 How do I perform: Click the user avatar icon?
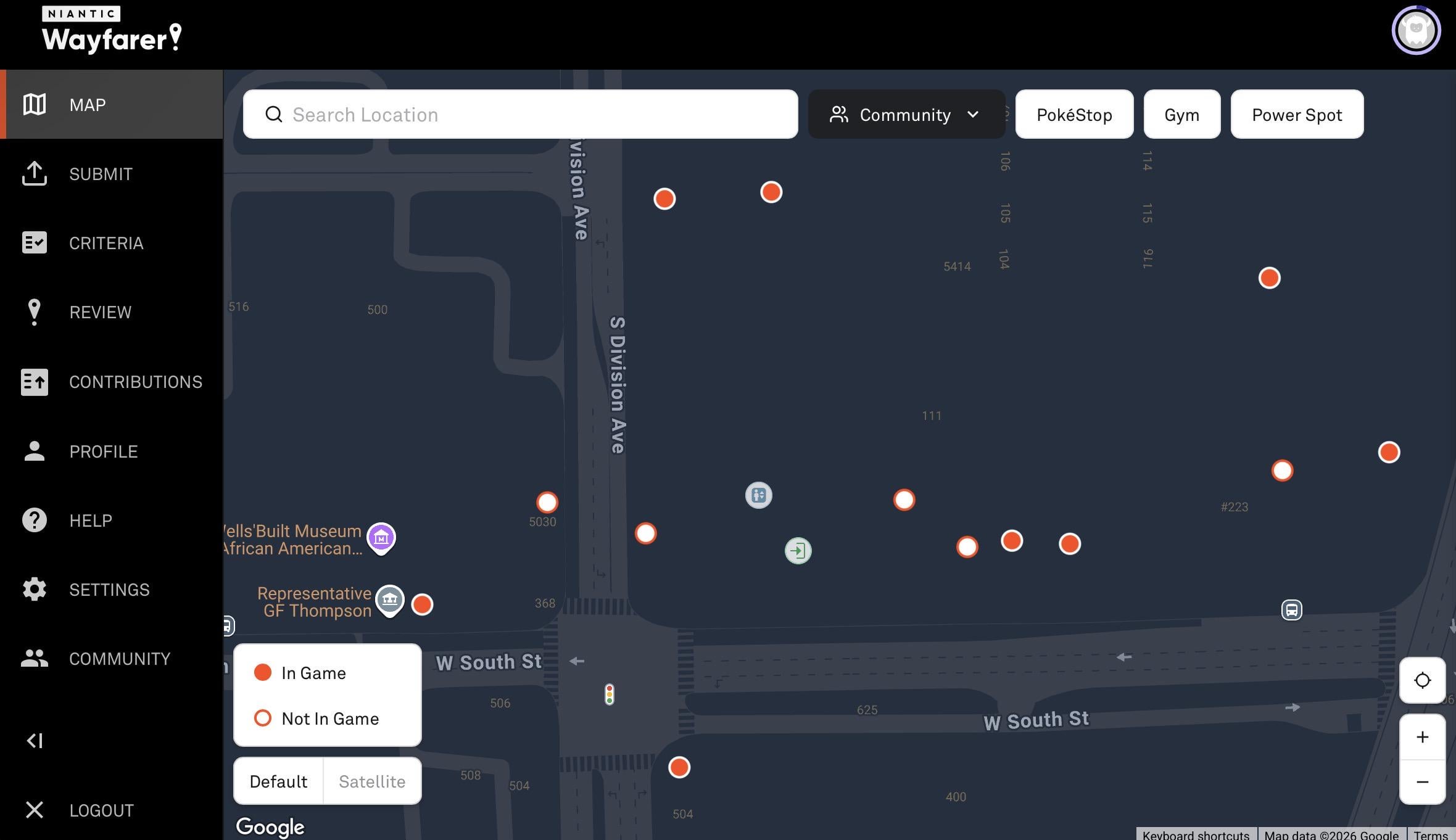pos(1416,30)
